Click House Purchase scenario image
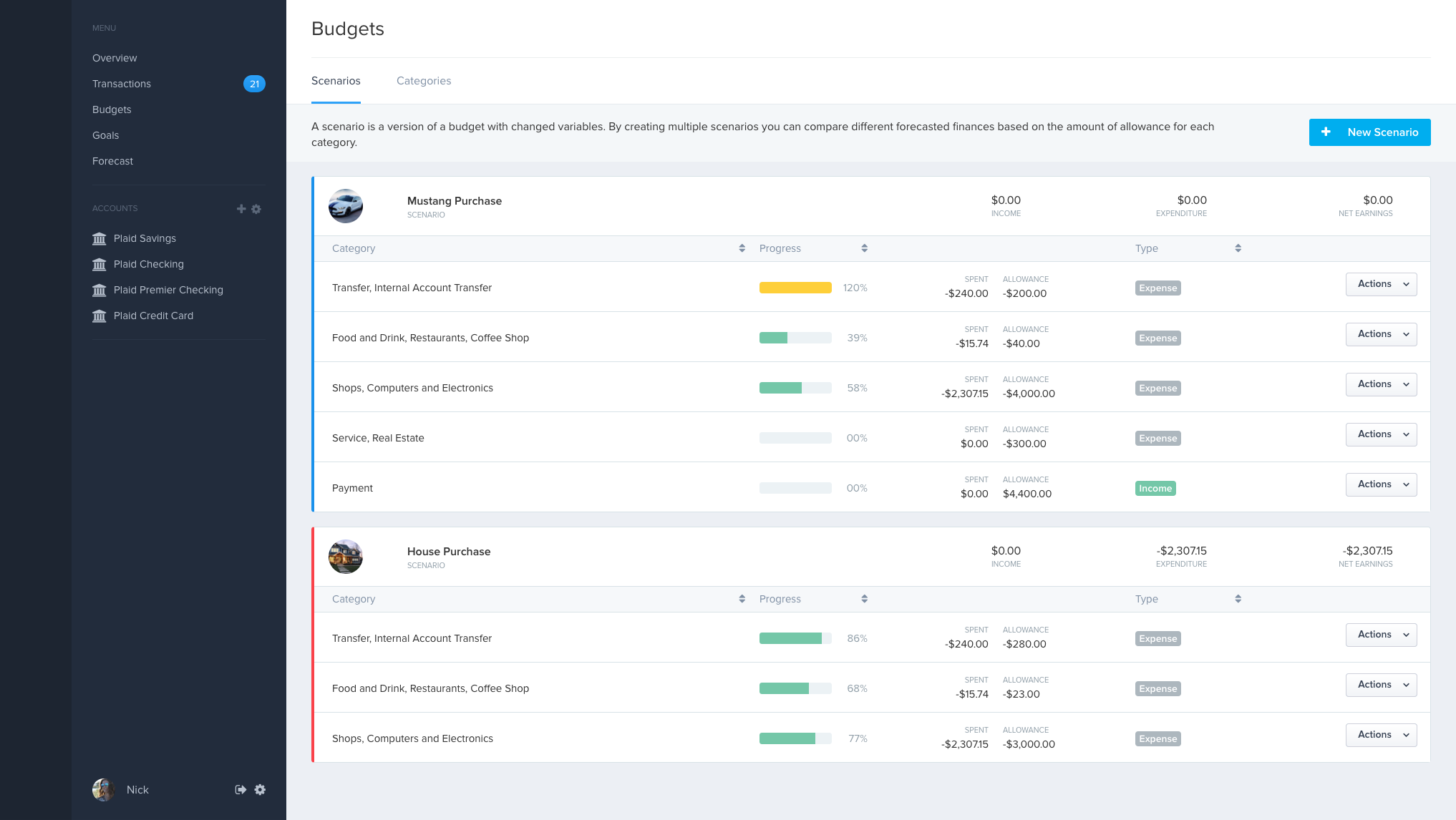 tap(346, 557)
